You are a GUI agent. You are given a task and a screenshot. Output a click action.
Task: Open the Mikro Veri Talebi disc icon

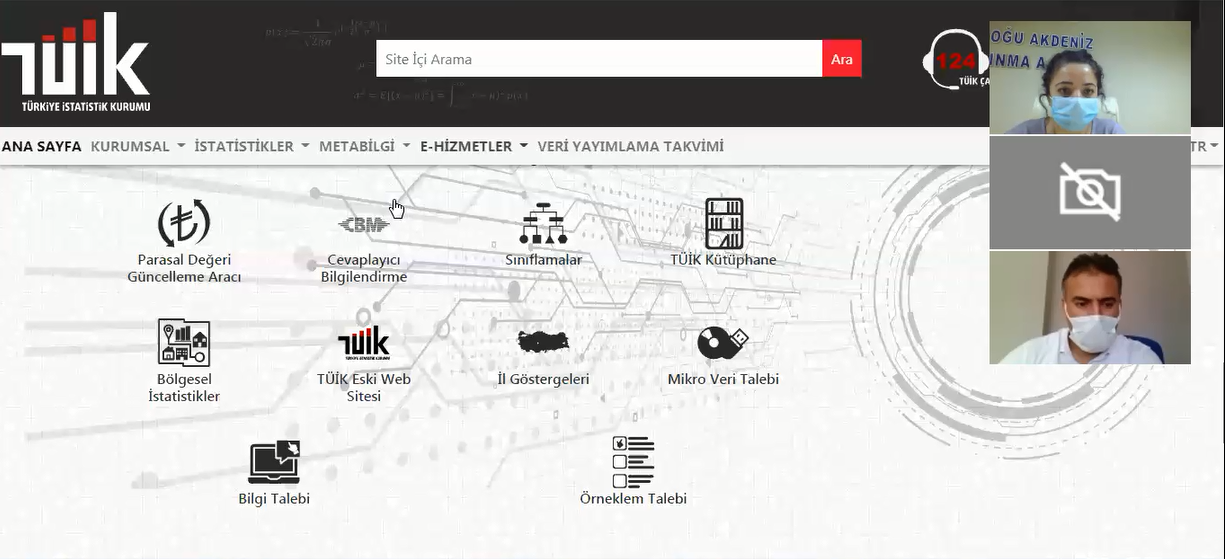click(723, 343)
